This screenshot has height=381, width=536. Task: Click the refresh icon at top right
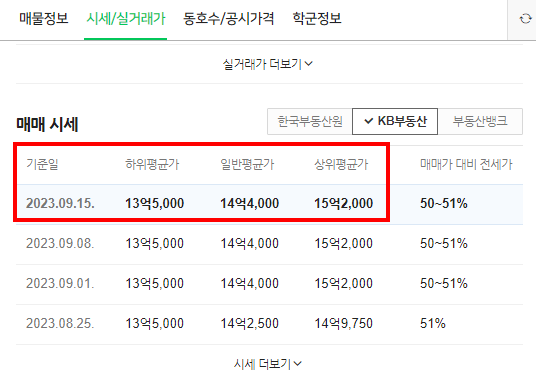coord(525,18)
